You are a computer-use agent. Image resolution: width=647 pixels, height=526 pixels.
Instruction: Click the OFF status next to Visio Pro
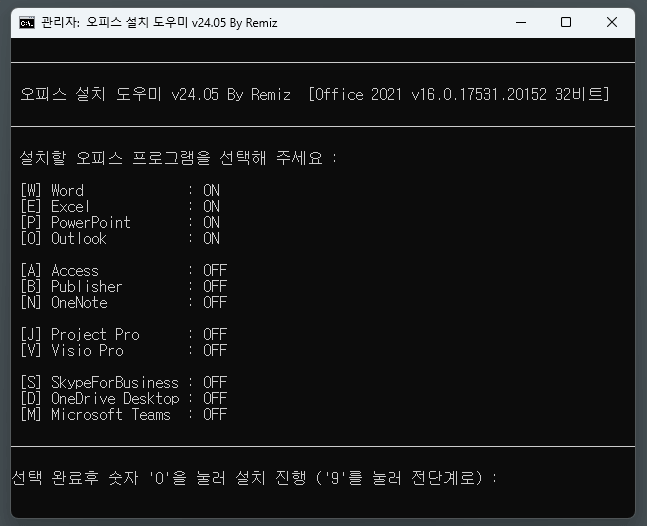click(x=215, y=350)
